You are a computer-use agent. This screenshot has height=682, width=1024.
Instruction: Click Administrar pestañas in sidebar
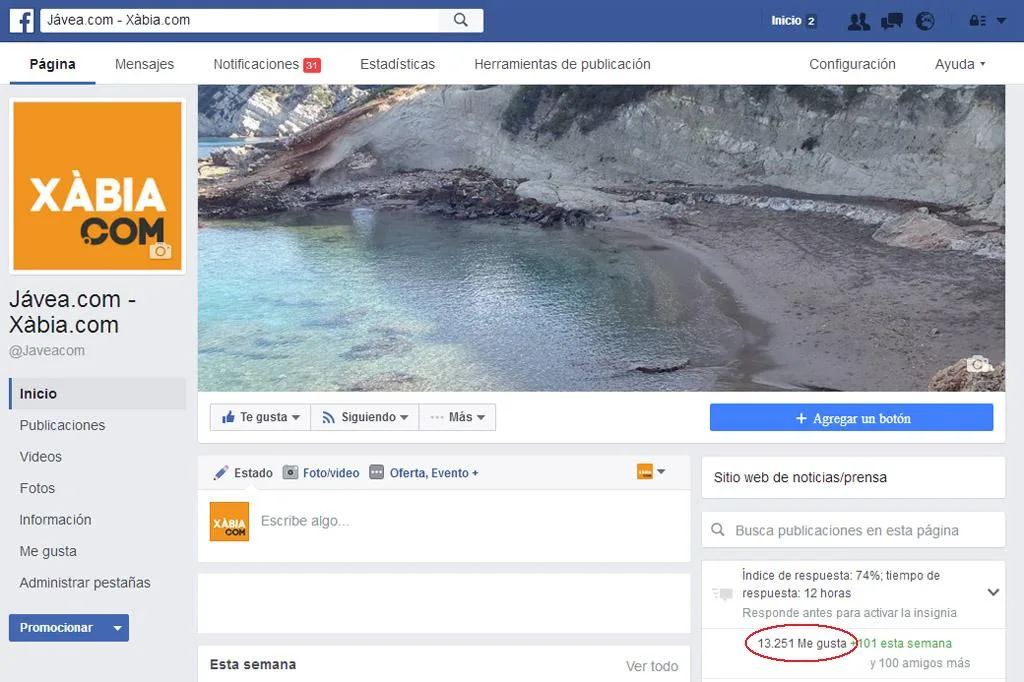(x=85, y=583)
